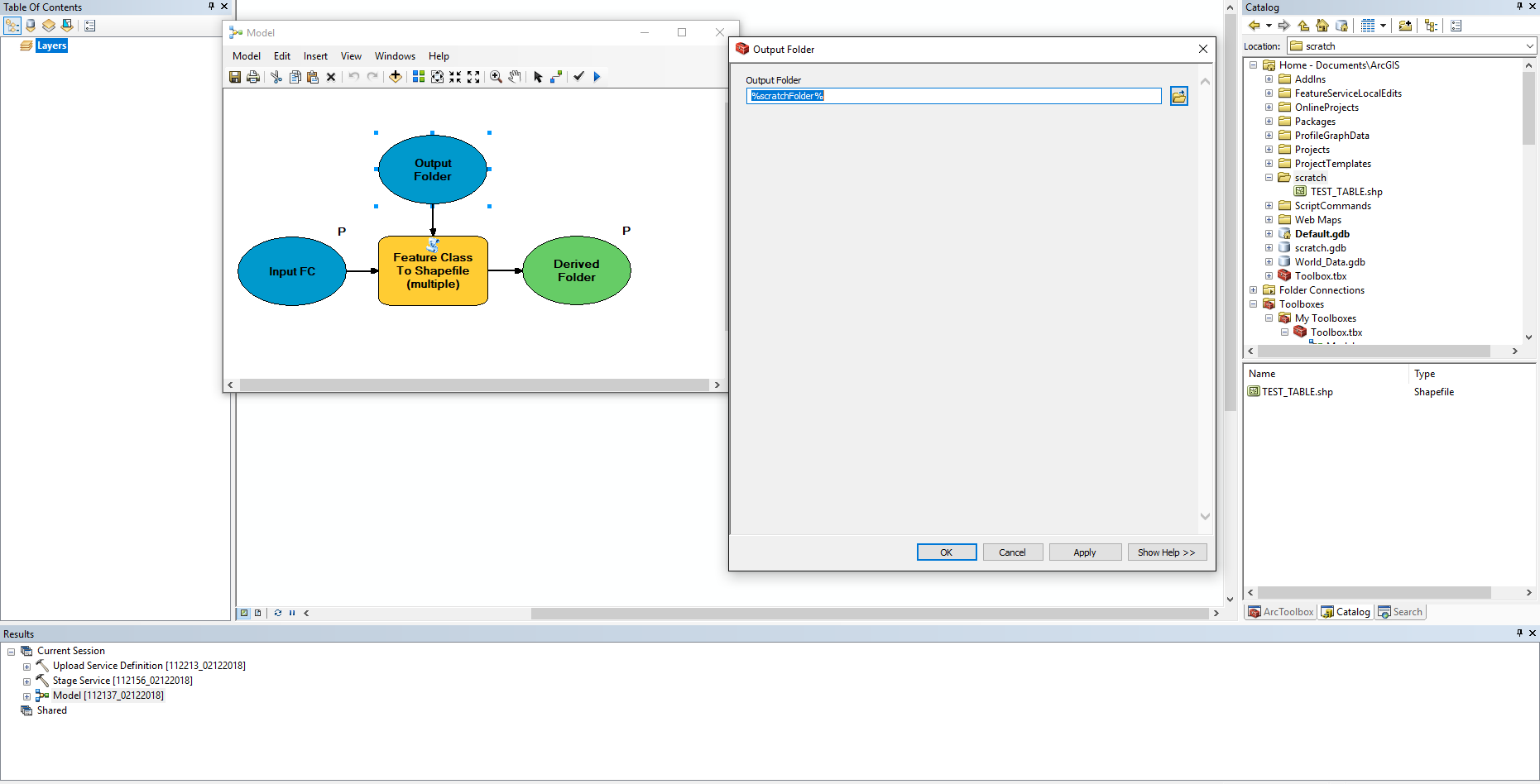The height and width of the screenshot is (784, 1540).
Task: Activate the Connect tool in Model toolbar
Action: point(556,77)
